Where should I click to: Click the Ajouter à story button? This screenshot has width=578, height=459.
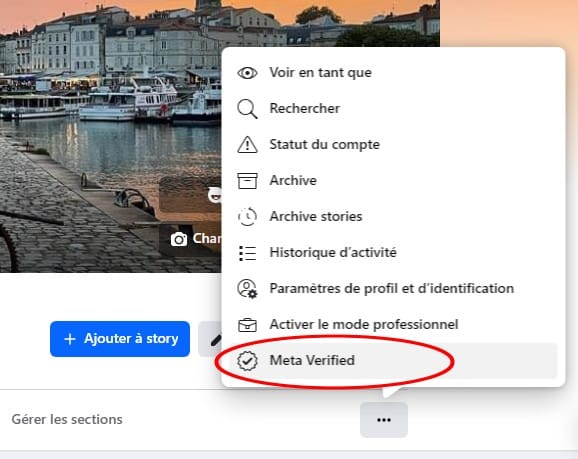coord(120,339)
